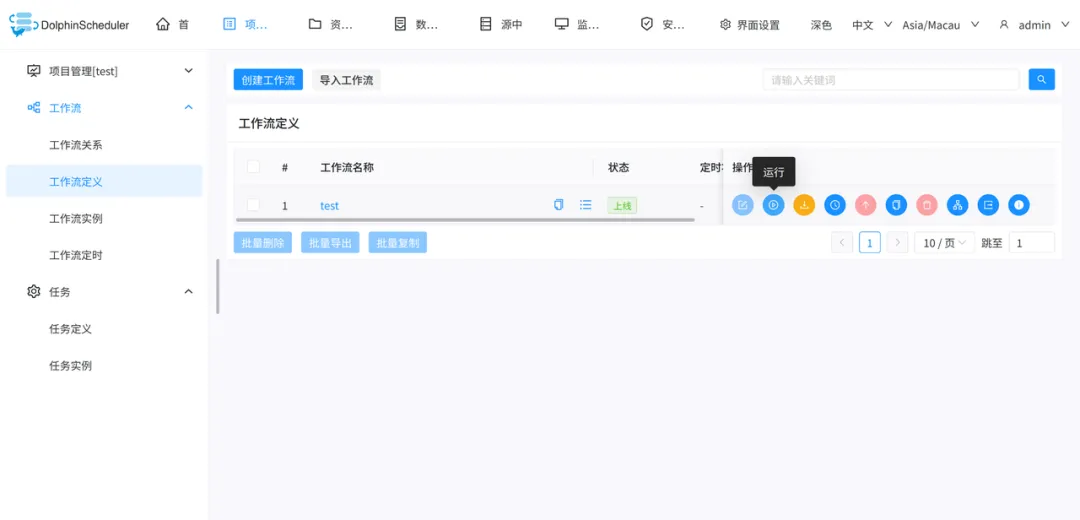Click the 上线 status tag
This screenshot has height=520, width=1080.
pos(622,205)
